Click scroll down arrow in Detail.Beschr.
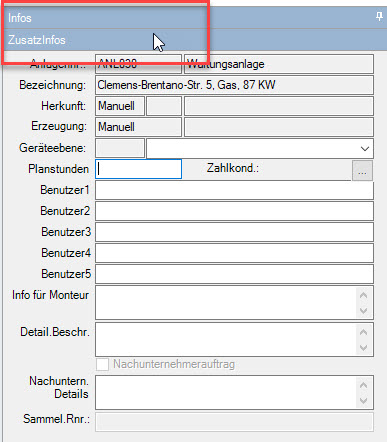The height and width of the screenshot is (442, 387). click(x=364, y=348)
